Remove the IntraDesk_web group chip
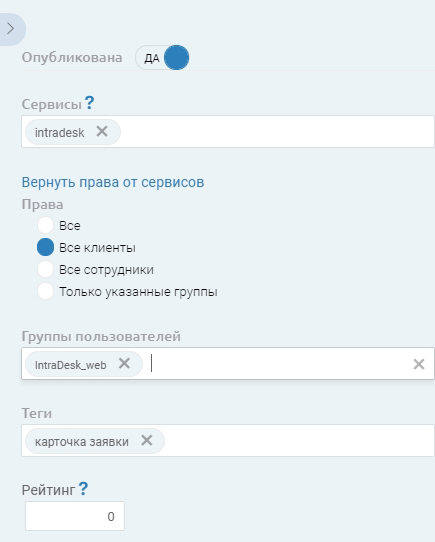This screenshot has height=542, width=435. (x=124, y=363)
